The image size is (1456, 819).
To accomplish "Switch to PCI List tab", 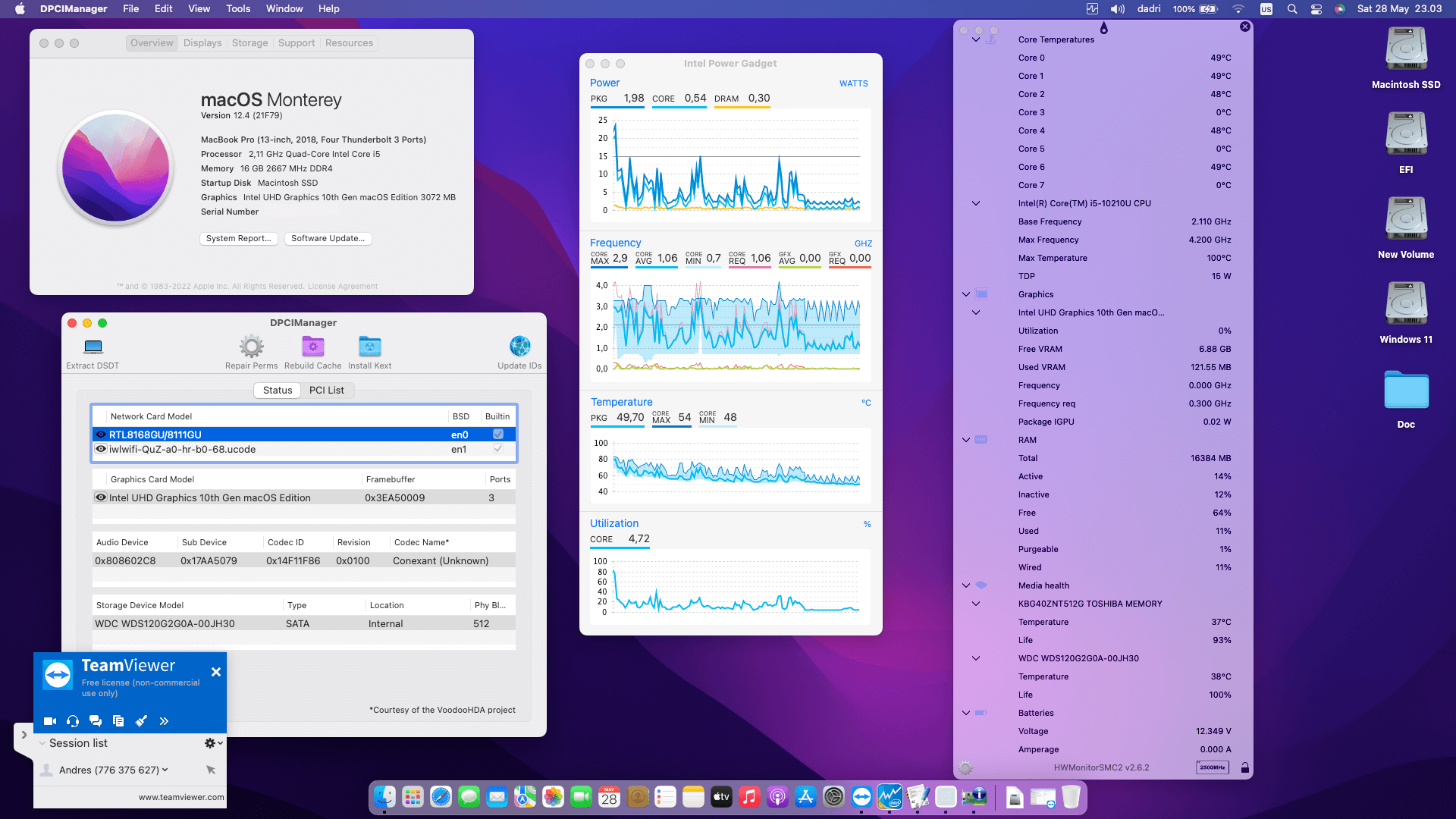I will pos(327,390).
